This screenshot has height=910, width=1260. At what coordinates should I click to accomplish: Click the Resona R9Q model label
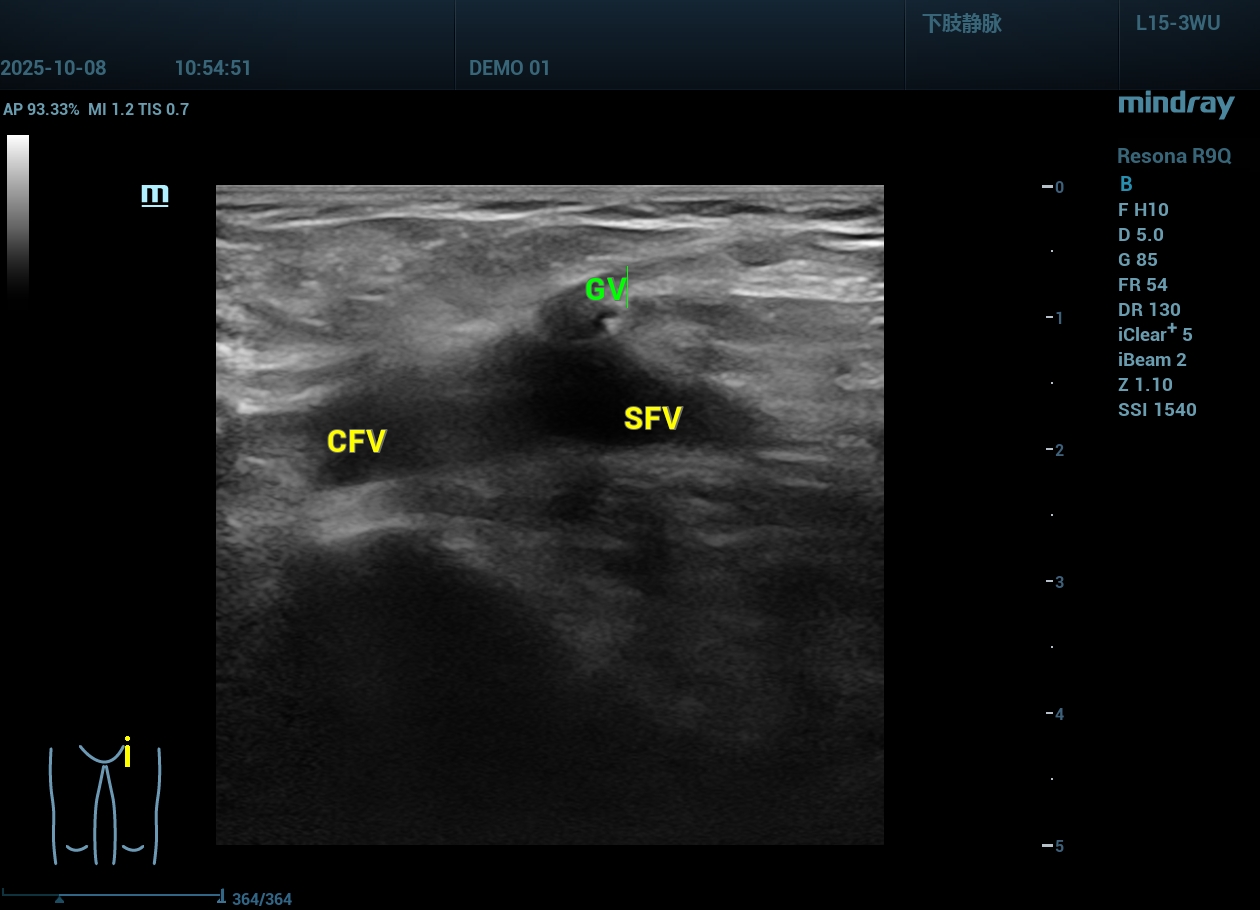pos(1174,156)
